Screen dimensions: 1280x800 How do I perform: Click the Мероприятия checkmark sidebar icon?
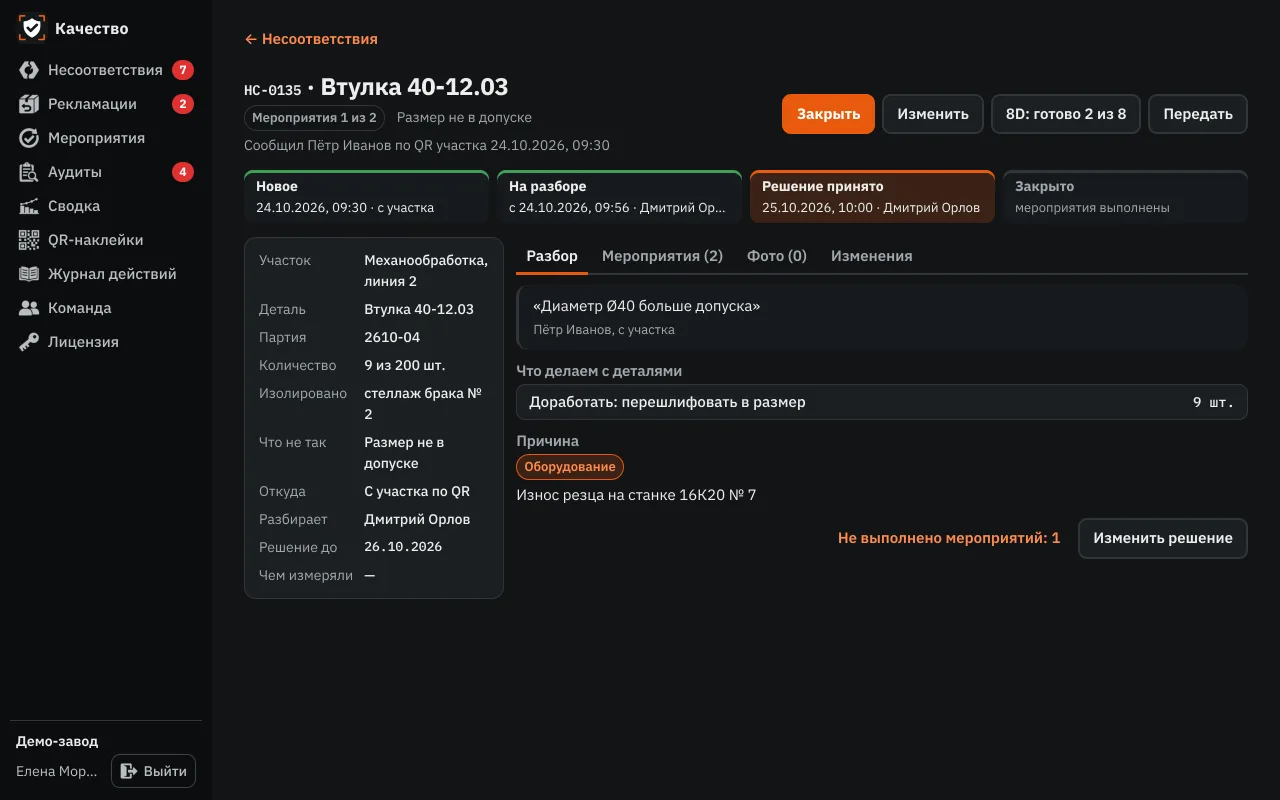29,138
